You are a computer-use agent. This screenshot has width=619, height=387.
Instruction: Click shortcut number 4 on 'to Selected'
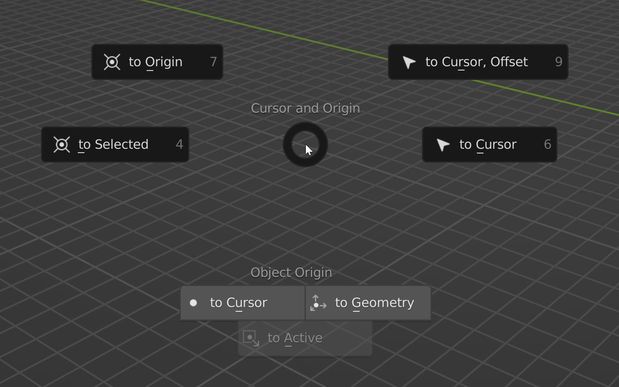tap(179, 145)
